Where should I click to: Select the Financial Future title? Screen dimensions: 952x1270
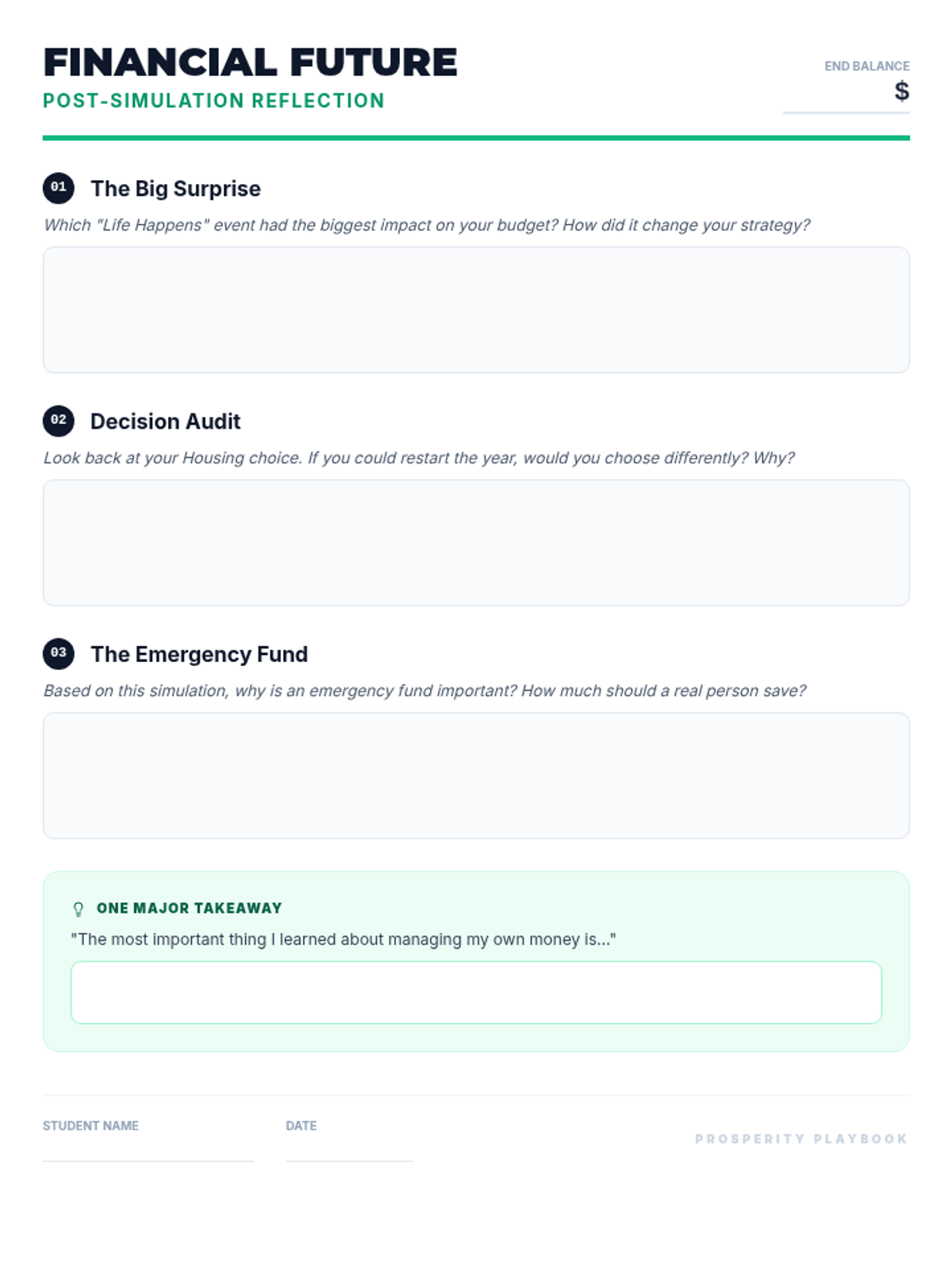(x=250, y=63)
